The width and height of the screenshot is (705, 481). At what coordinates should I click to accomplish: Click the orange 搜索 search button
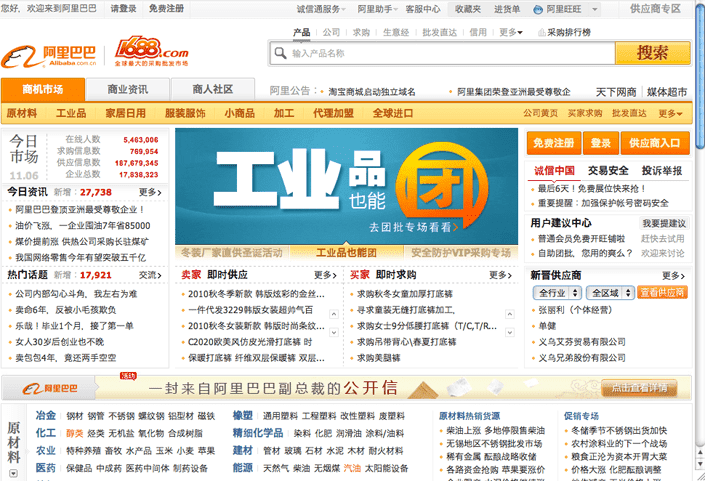tap(652, 53)
